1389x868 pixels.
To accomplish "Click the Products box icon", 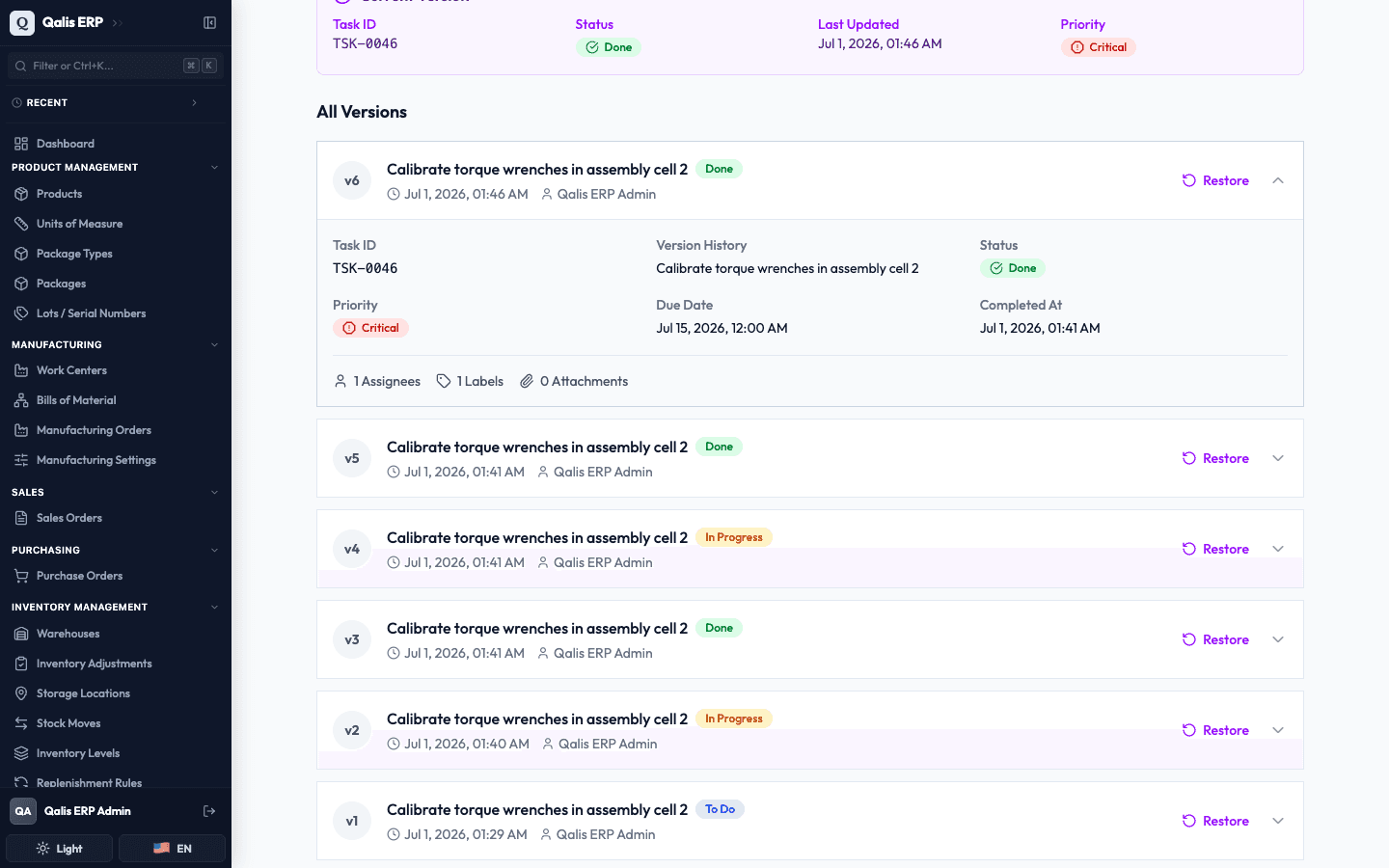I will 21,194.
